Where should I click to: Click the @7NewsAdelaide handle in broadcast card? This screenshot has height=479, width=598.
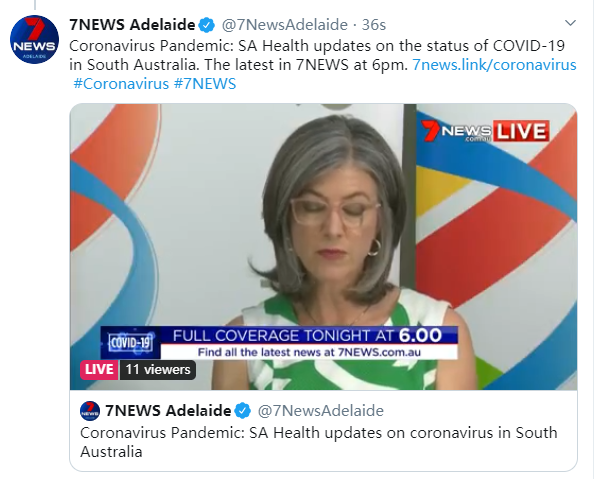tap(321, 411)
